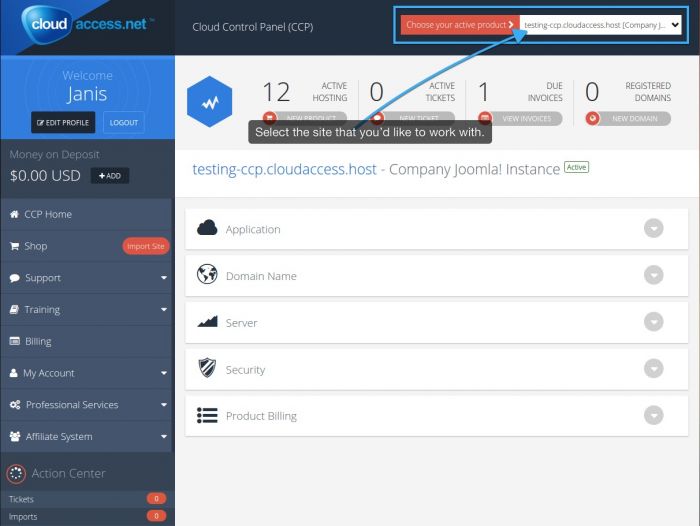Click the blue hexagon activity icon
The width and height of the screenshot is (700, 526).
click(x=209, y=102)
